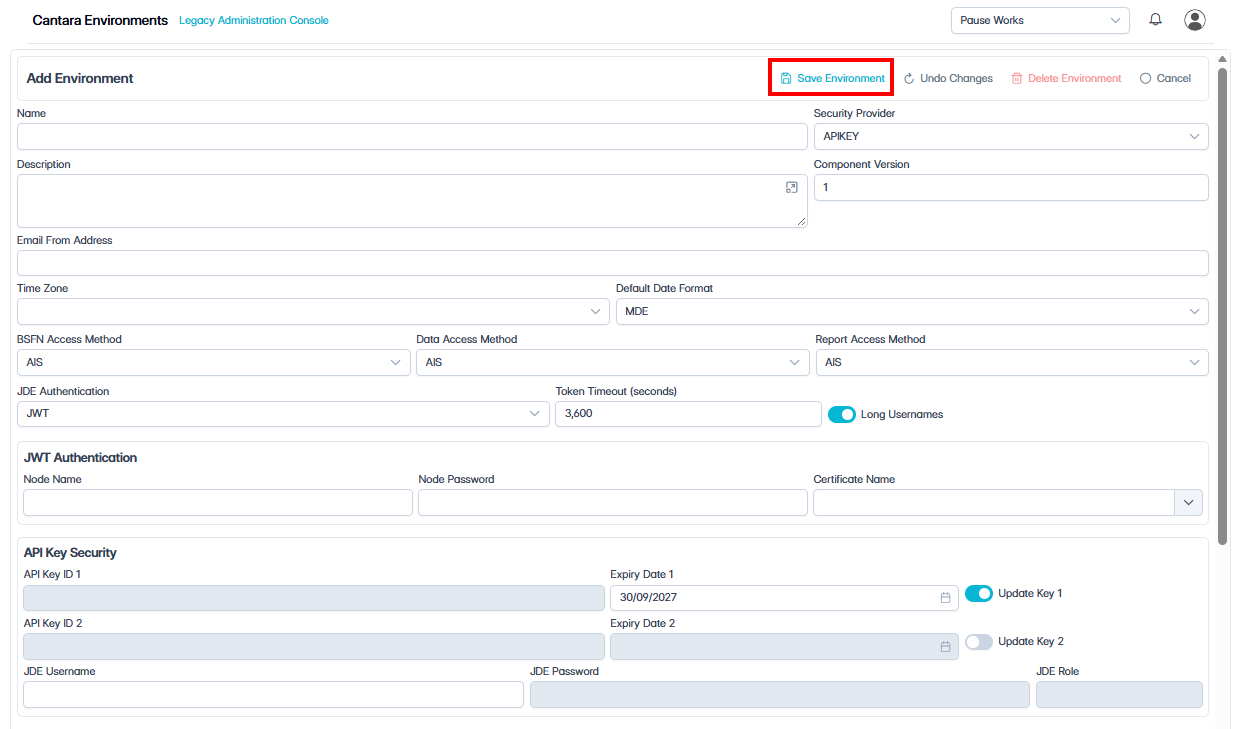Screen dimensions: 1233x729
Task: Cancel adding the environment
Action: [1165, 78]
